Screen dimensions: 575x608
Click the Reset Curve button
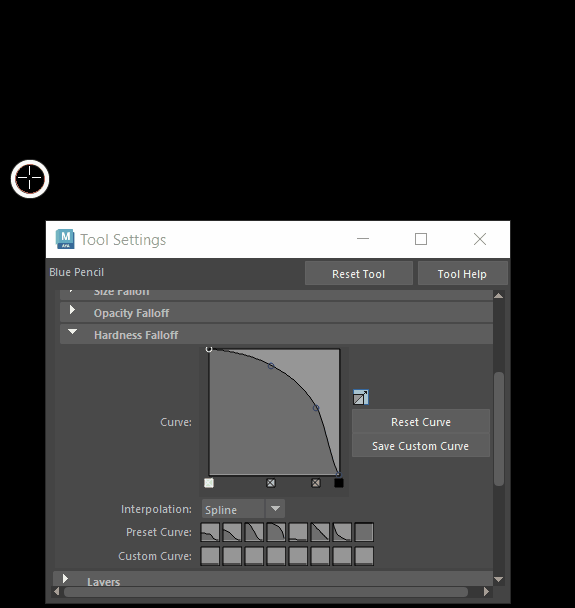point(421,421)
